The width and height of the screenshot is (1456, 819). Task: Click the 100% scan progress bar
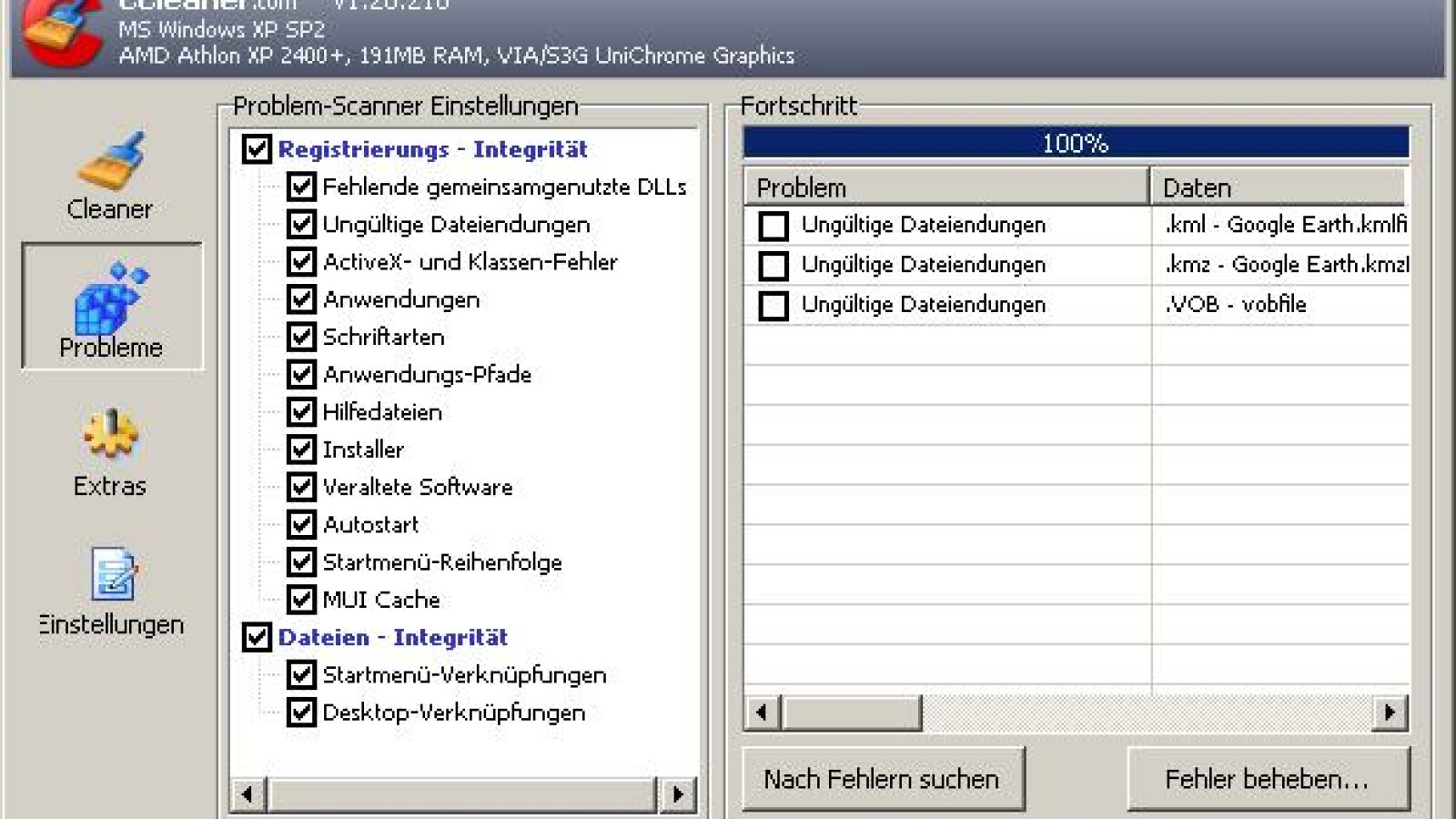[x=1076, y=143]
